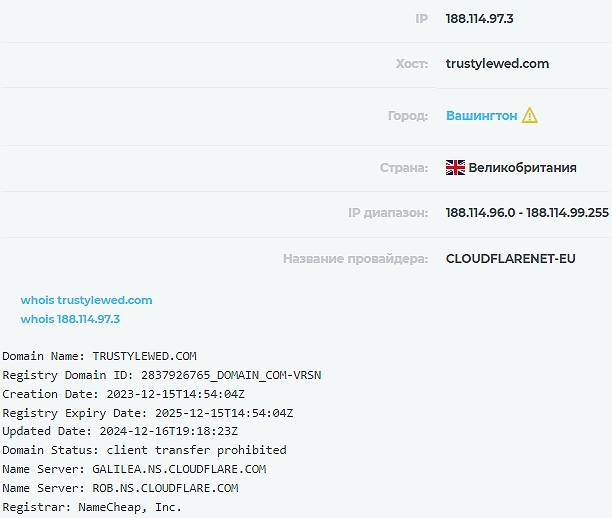Viewport: 612px width, 518px height.
Task: Click the GALILEA.NS.CLOUDFLARE.COM name server line
Action: tap(134, 469)
